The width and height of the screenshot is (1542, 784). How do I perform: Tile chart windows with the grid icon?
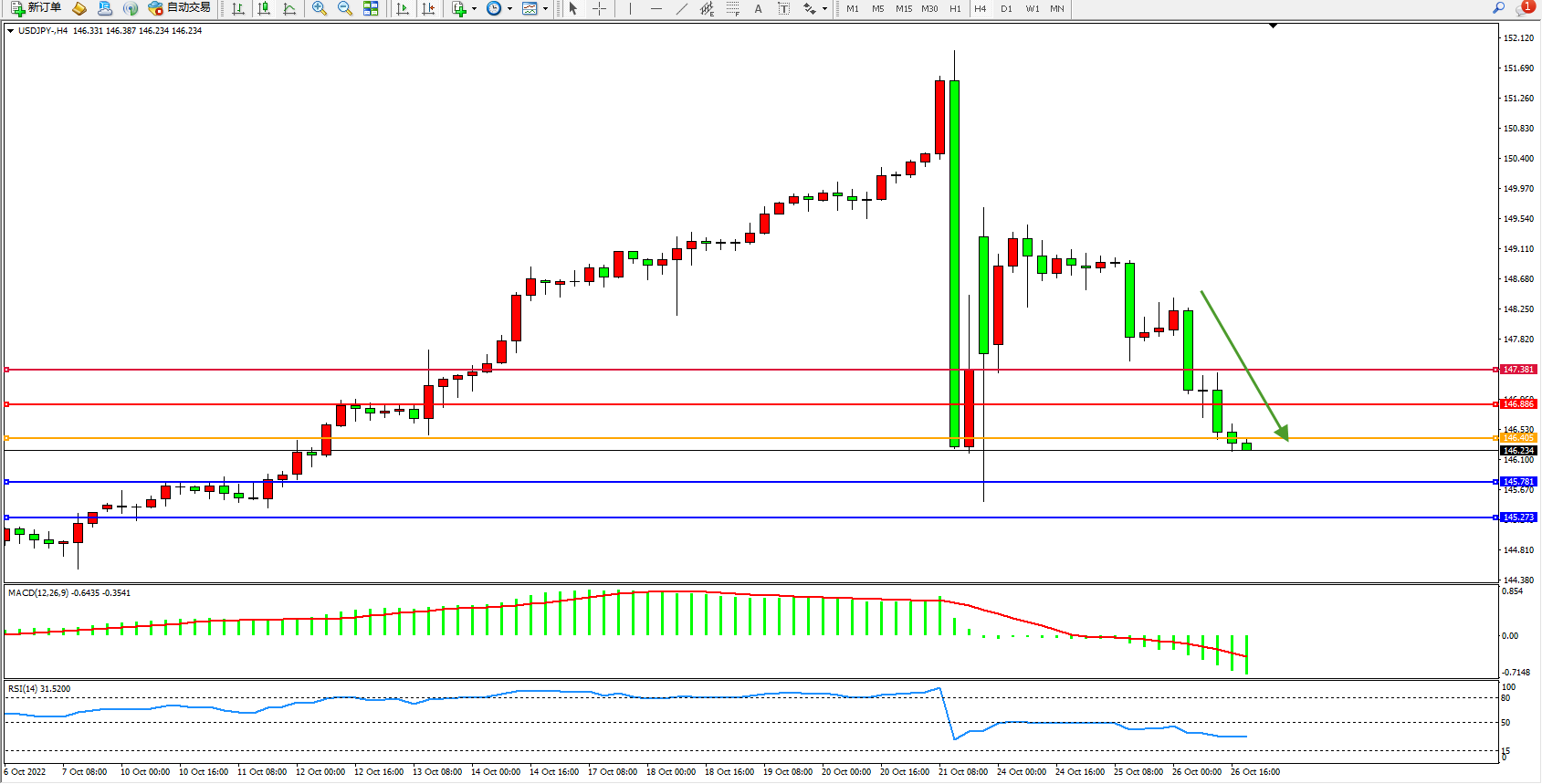(371, 8)
